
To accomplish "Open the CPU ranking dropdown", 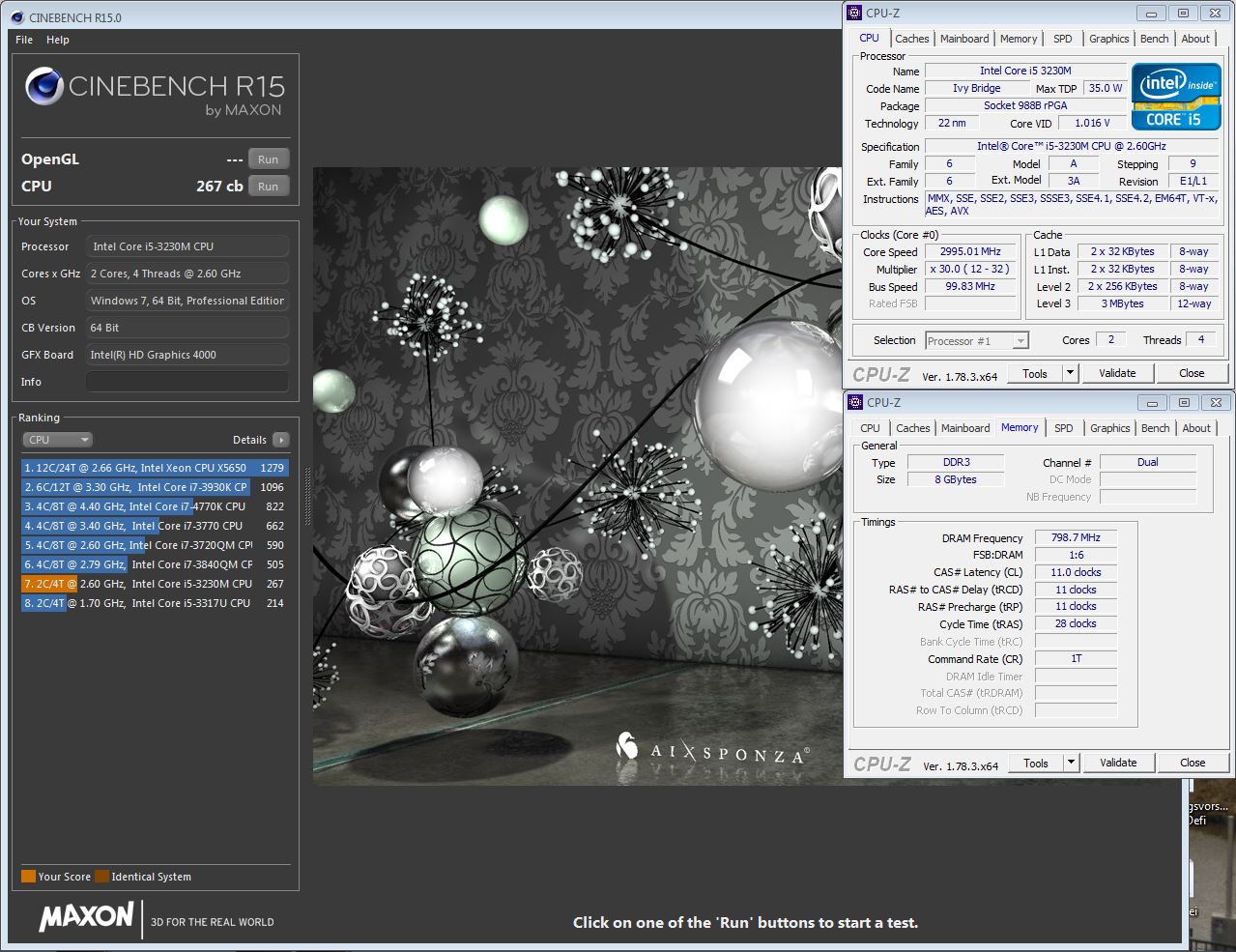I will pos(57,440).
